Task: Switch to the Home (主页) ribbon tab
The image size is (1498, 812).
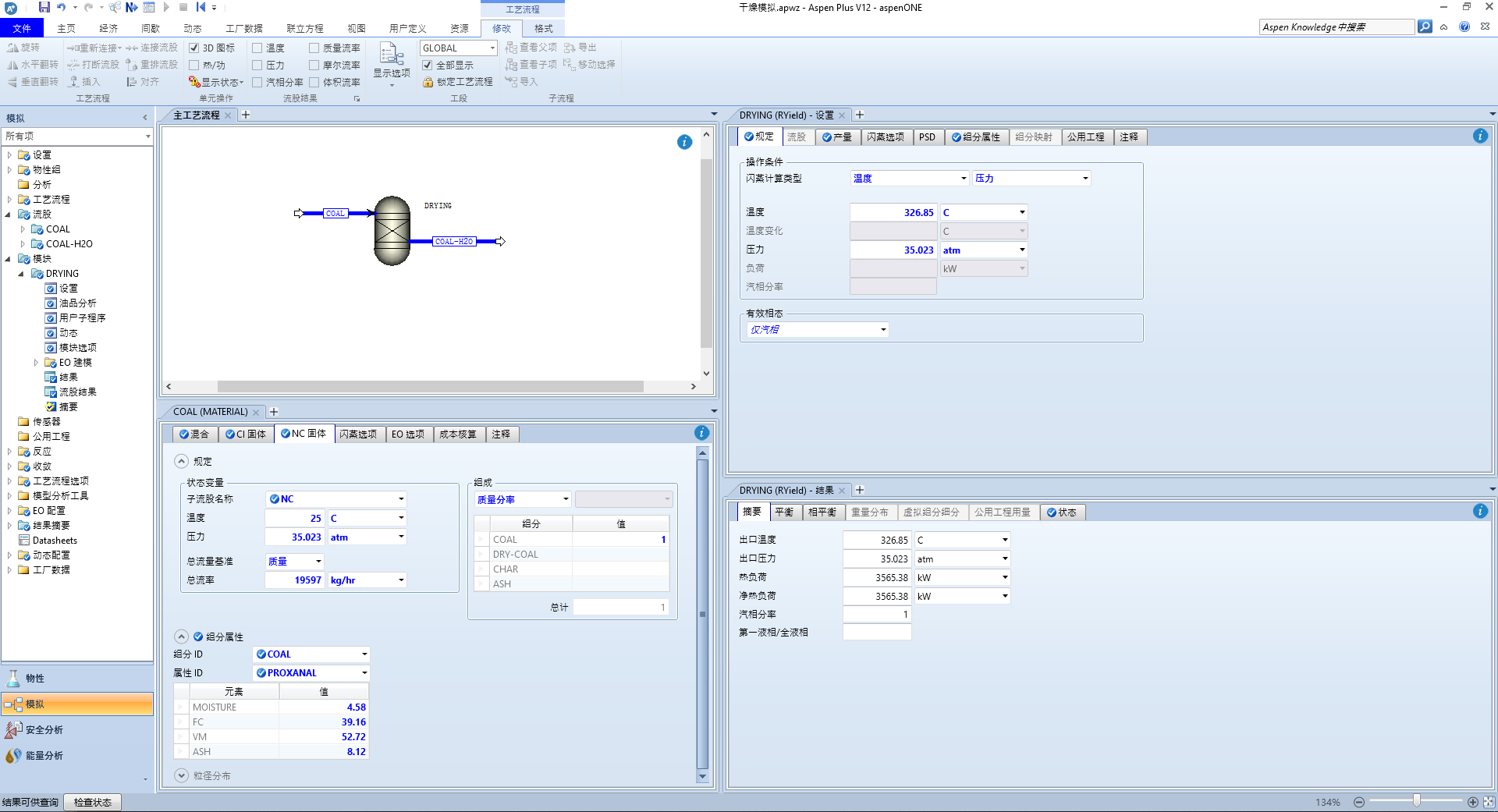Action: coord(66,28)
